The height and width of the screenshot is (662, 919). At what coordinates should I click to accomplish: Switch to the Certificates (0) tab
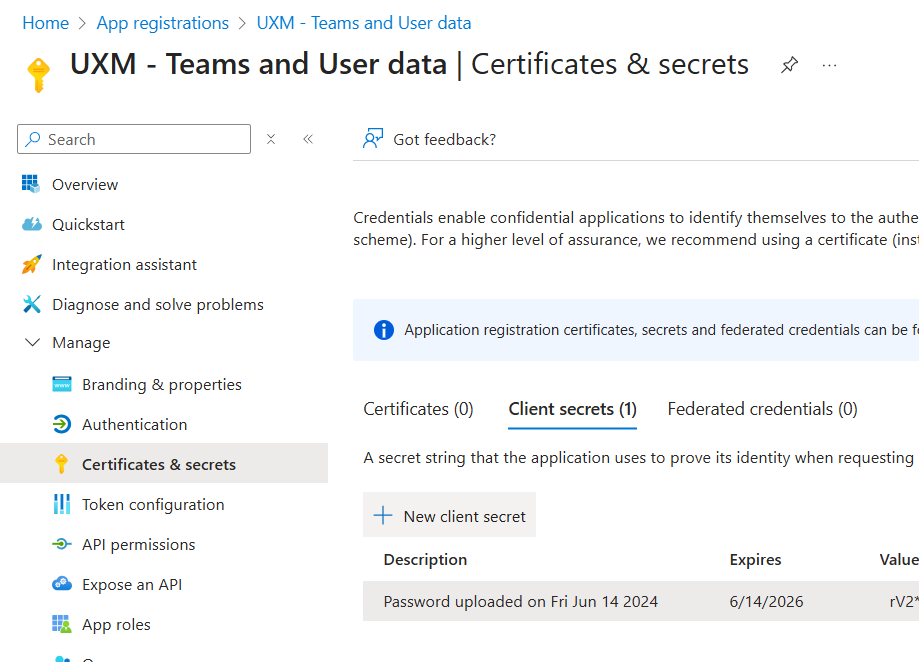click(418, 409)
